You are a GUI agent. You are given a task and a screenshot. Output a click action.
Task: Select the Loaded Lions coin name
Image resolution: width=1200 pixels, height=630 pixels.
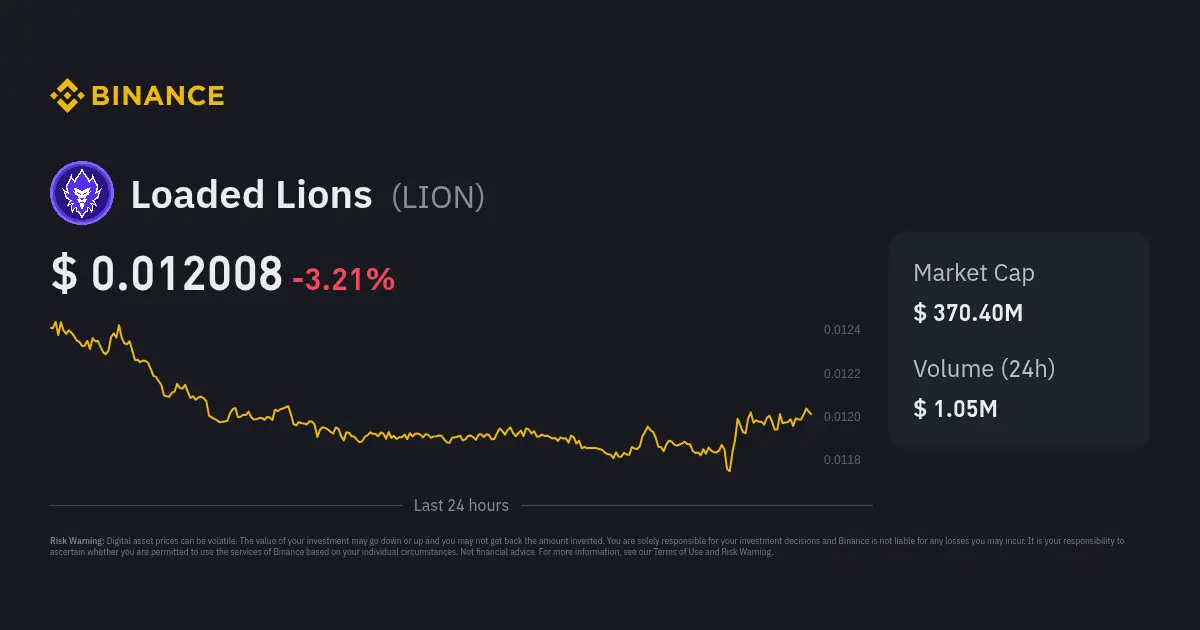[x=251, y=195]
